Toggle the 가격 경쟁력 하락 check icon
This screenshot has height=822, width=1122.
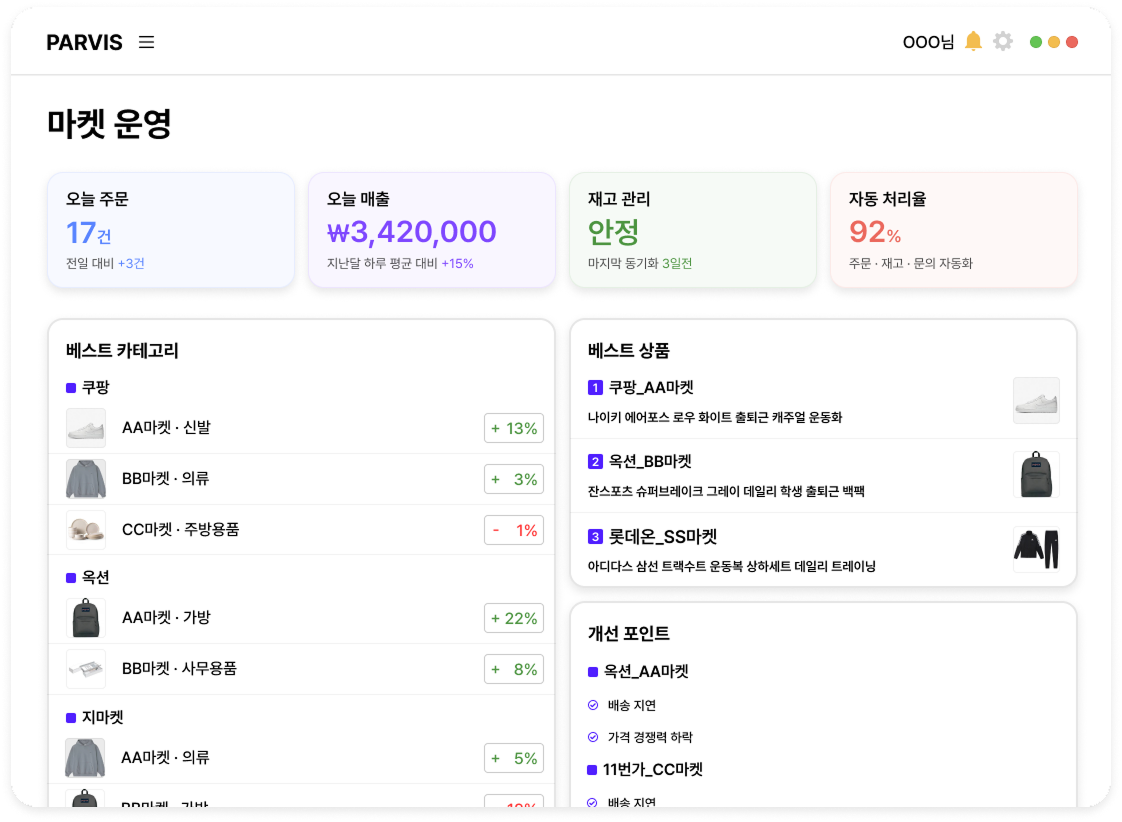pyautogui.click(x=592, y=737)
